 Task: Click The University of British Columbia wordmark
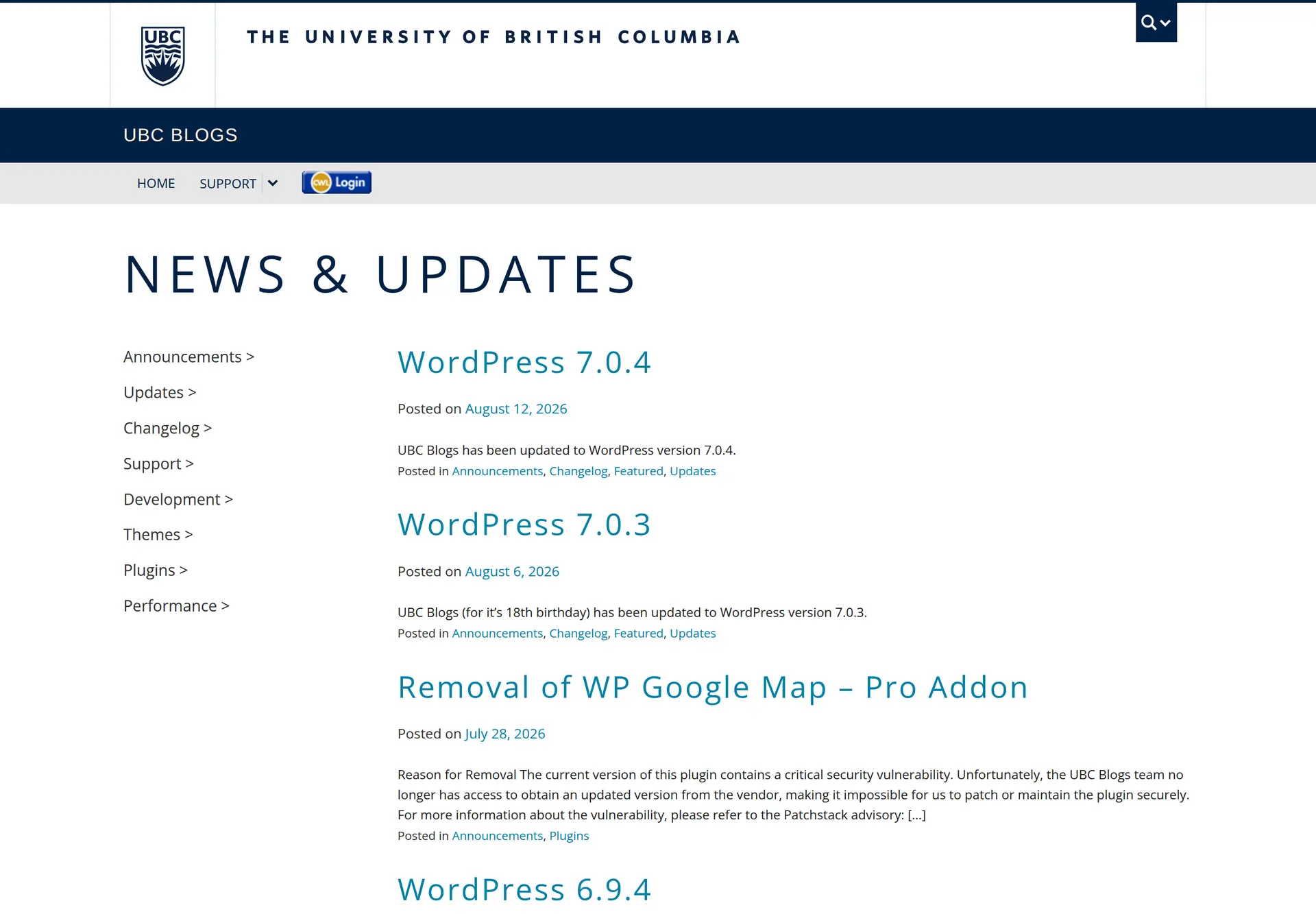493,37
